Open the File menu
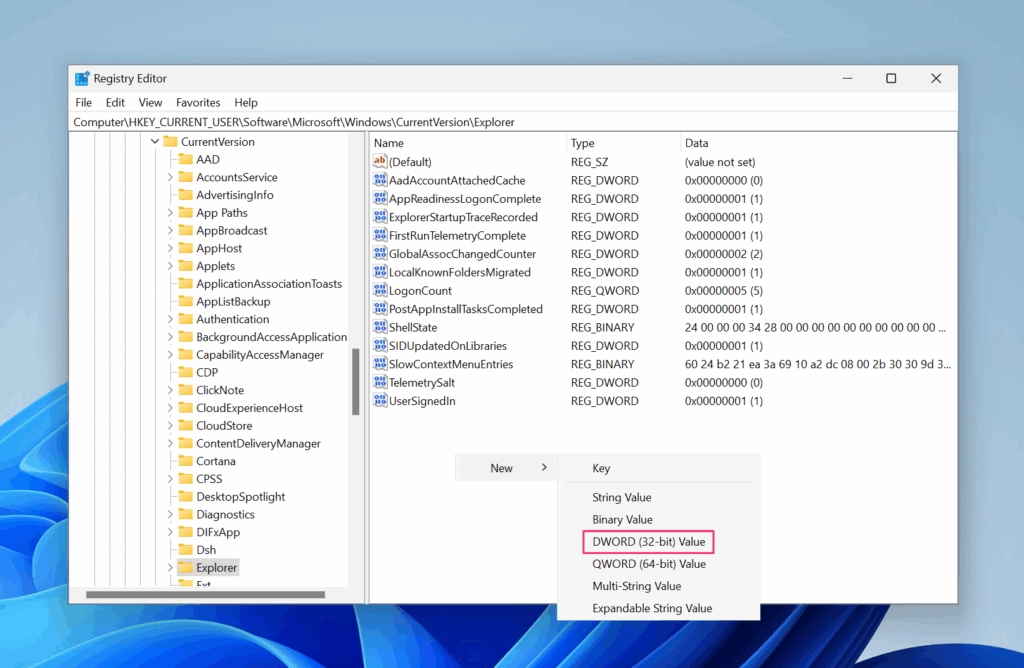Viewport: 1024px width, 668px height. click(x=84, y=103)
